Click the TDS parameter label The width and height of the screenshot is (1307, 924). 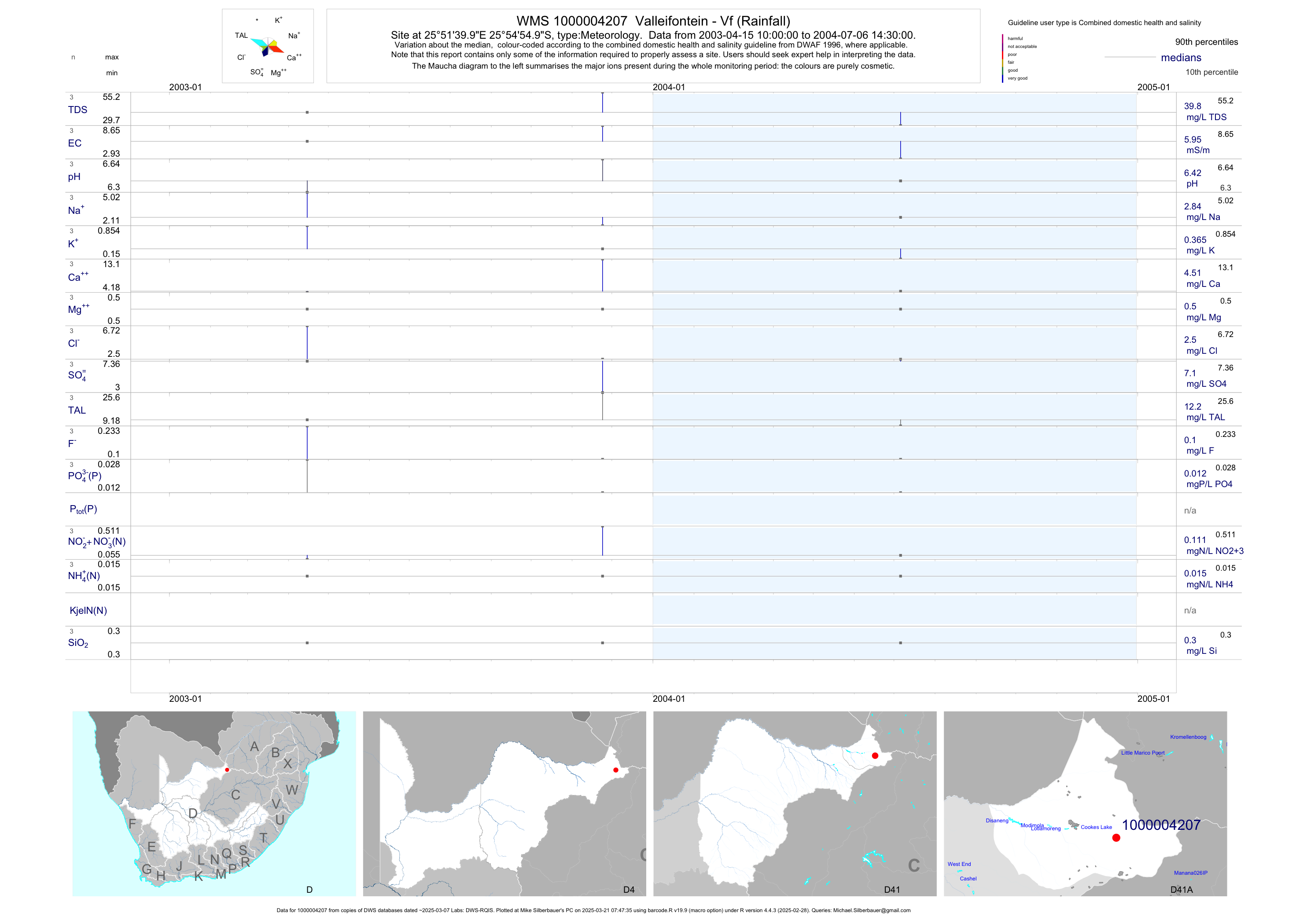click(77, 110)
